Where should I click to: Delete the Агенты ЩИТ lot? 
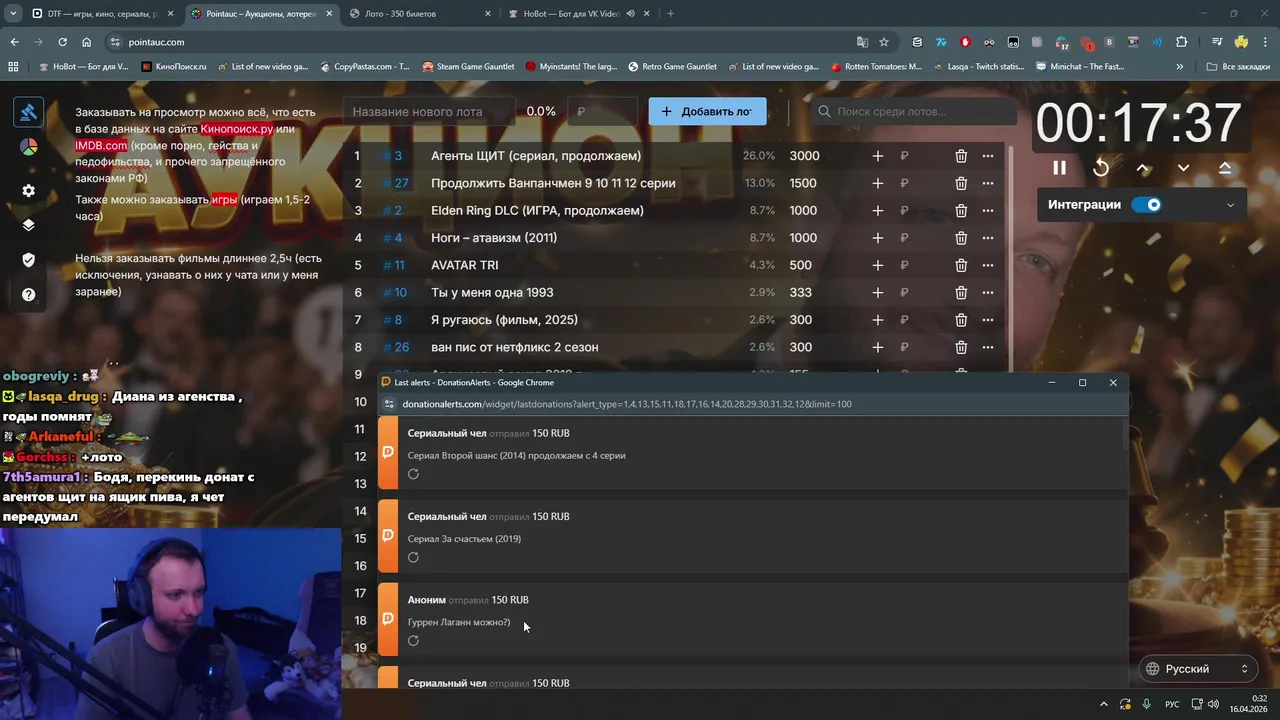pyautogui.click(x=961, y=156)
